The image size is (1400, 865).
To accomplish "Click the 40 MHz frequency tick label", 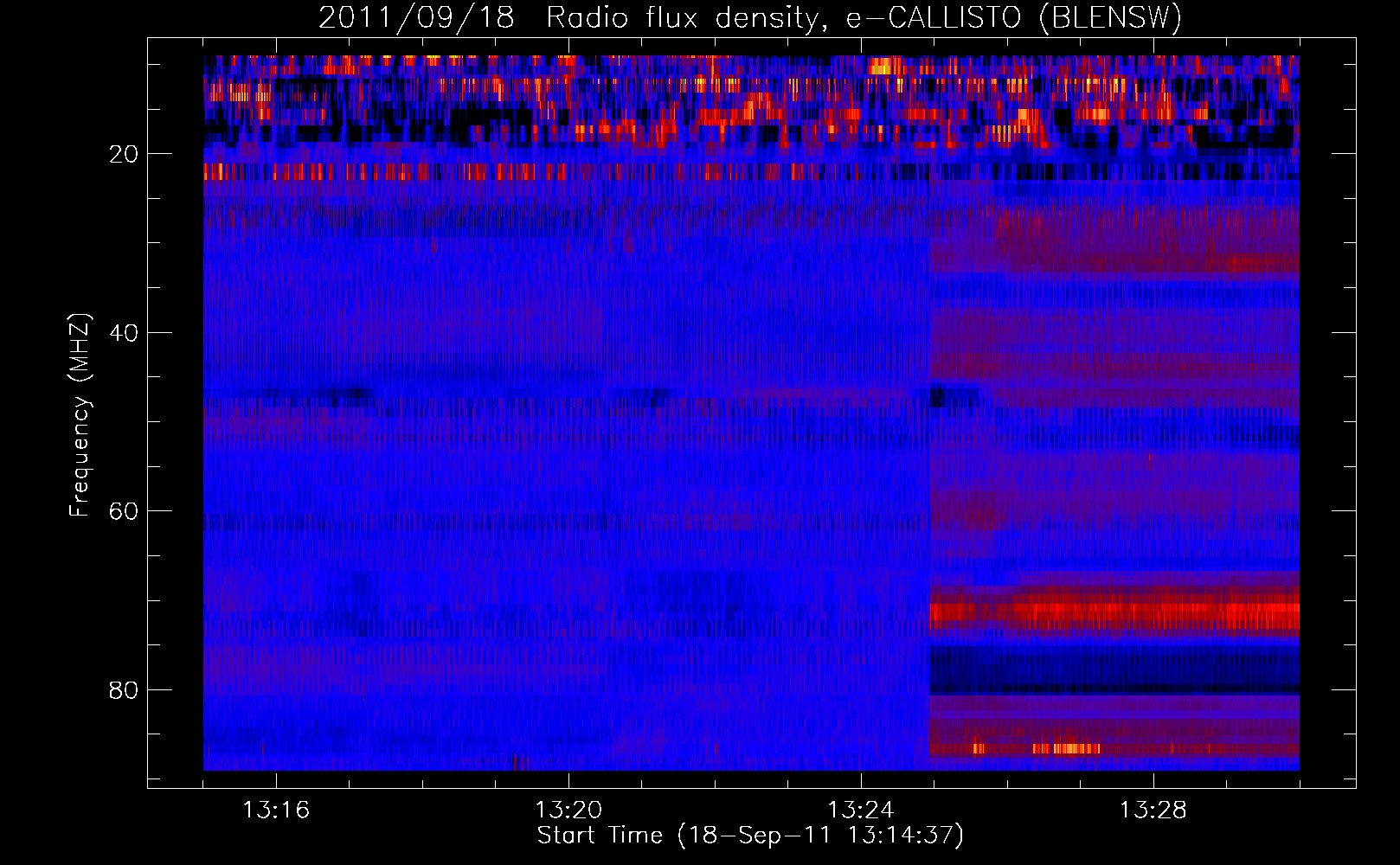I will 124,333.
